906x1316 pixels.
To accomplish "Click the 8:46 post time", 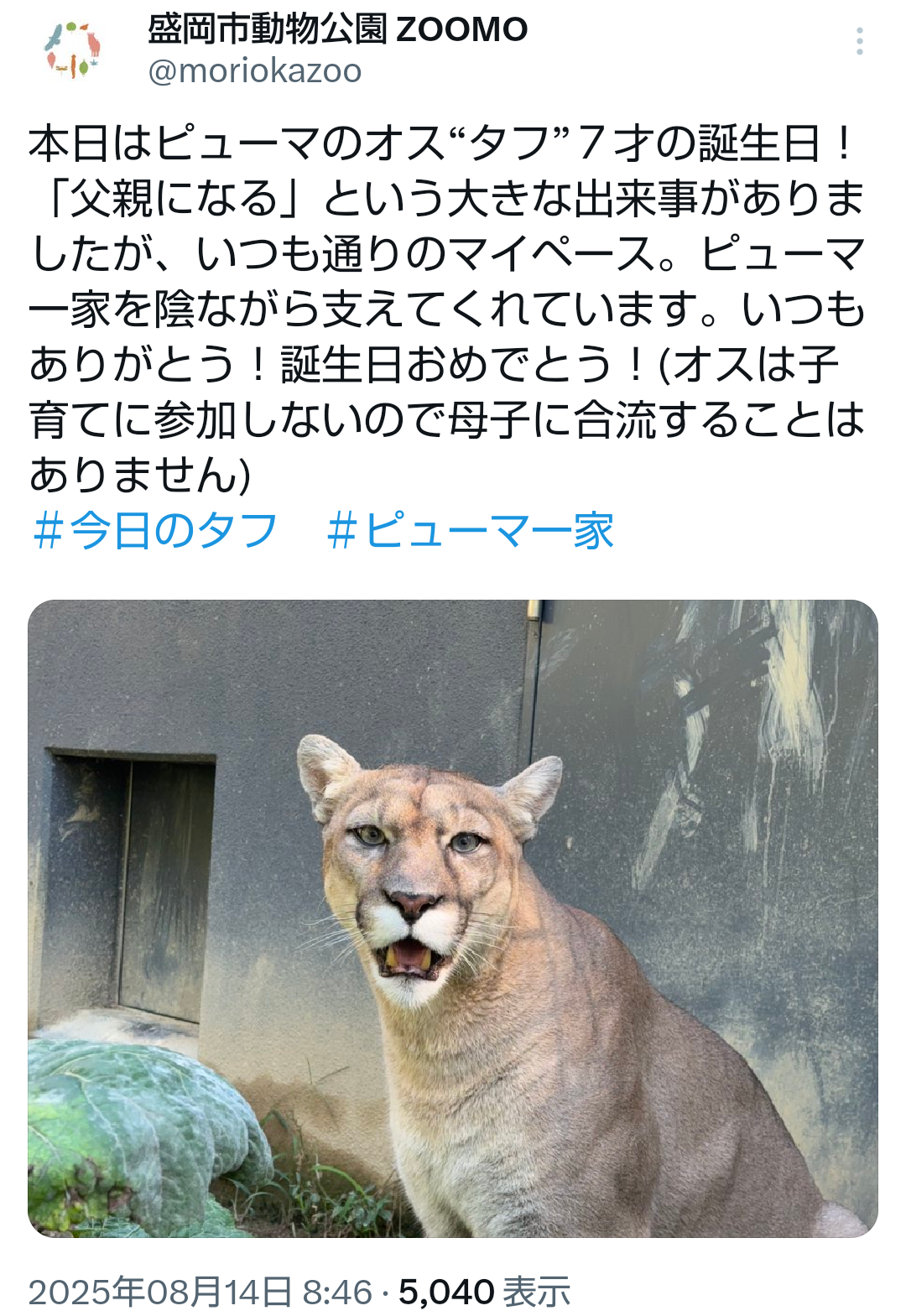I will tap(337, 1292).
